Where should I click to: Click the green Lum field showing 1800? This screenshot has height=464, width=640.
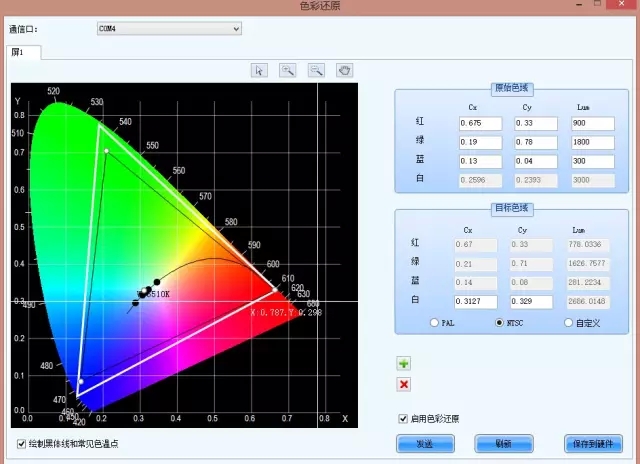click(591, 142)
